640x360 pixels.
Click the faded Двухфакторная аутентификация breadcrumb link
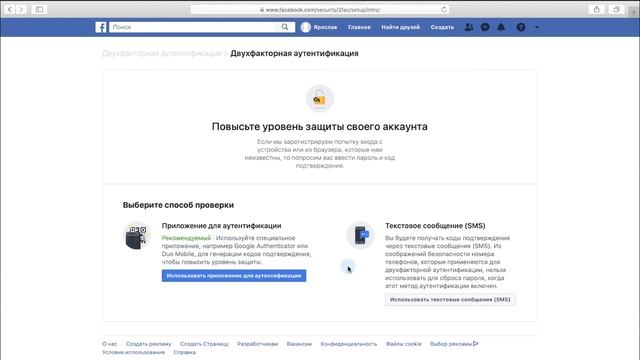click(162, 53)
